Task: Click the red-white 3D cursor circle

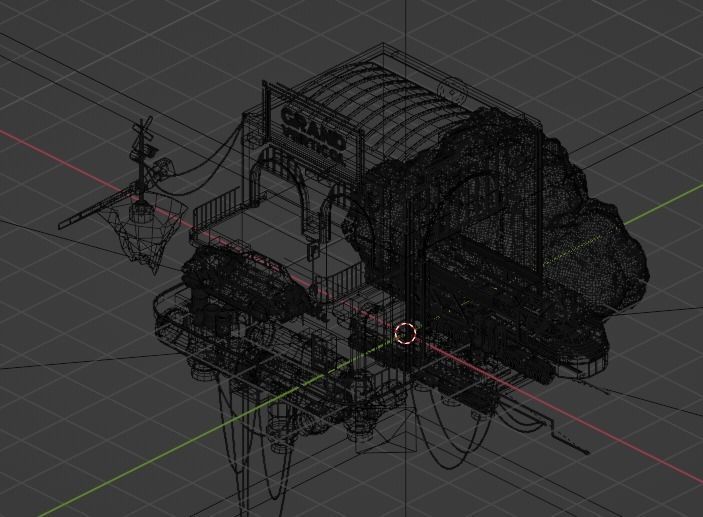Action: click(406, 333)
